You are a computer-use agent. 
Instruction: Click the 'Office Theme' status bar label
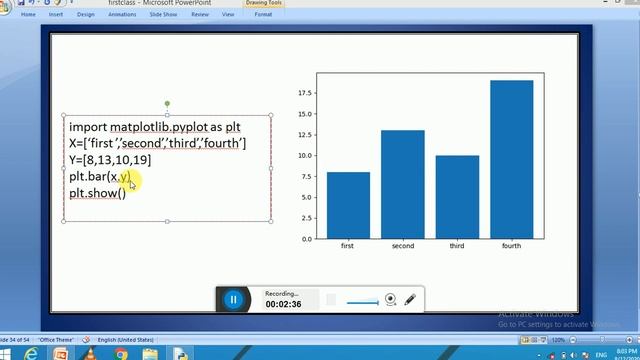point(56,340)
